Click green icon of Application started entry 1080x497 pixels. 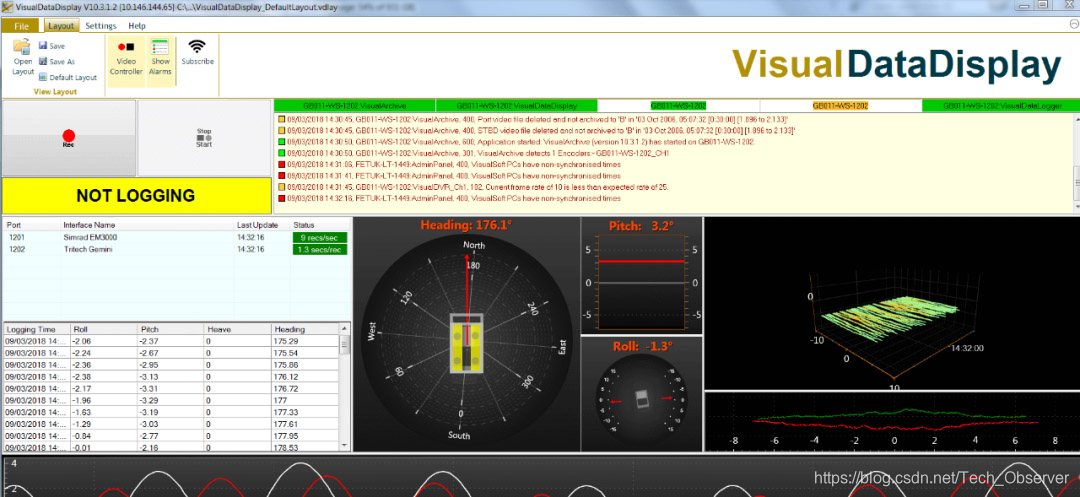pyautogui.click(x=281, y=141)
